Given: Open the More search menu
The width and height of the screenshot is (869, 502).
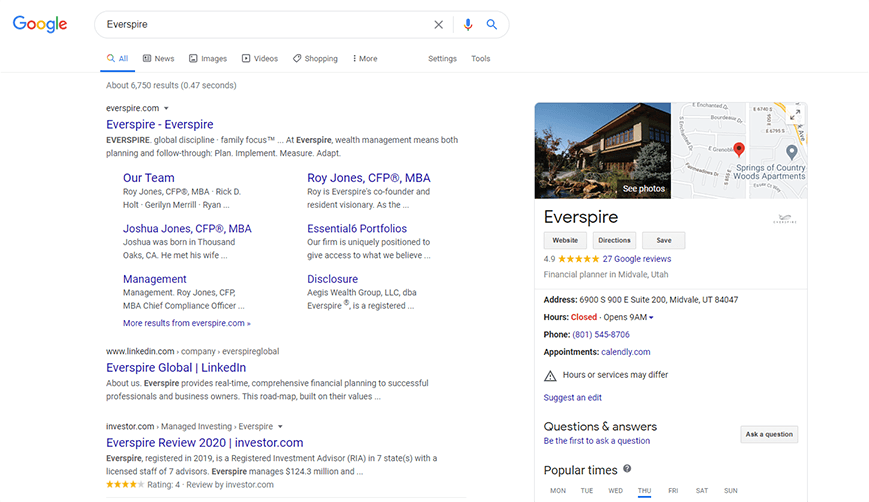Looking at the screenshot, I should coord(365,59).
